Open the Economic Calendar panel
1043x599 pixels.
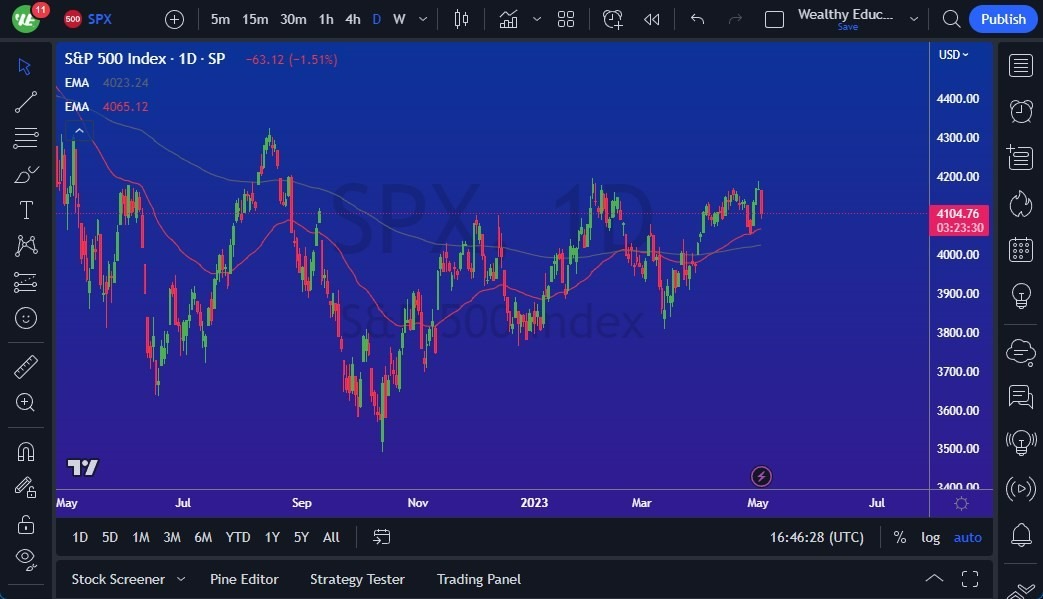(x=1020, y=249)
